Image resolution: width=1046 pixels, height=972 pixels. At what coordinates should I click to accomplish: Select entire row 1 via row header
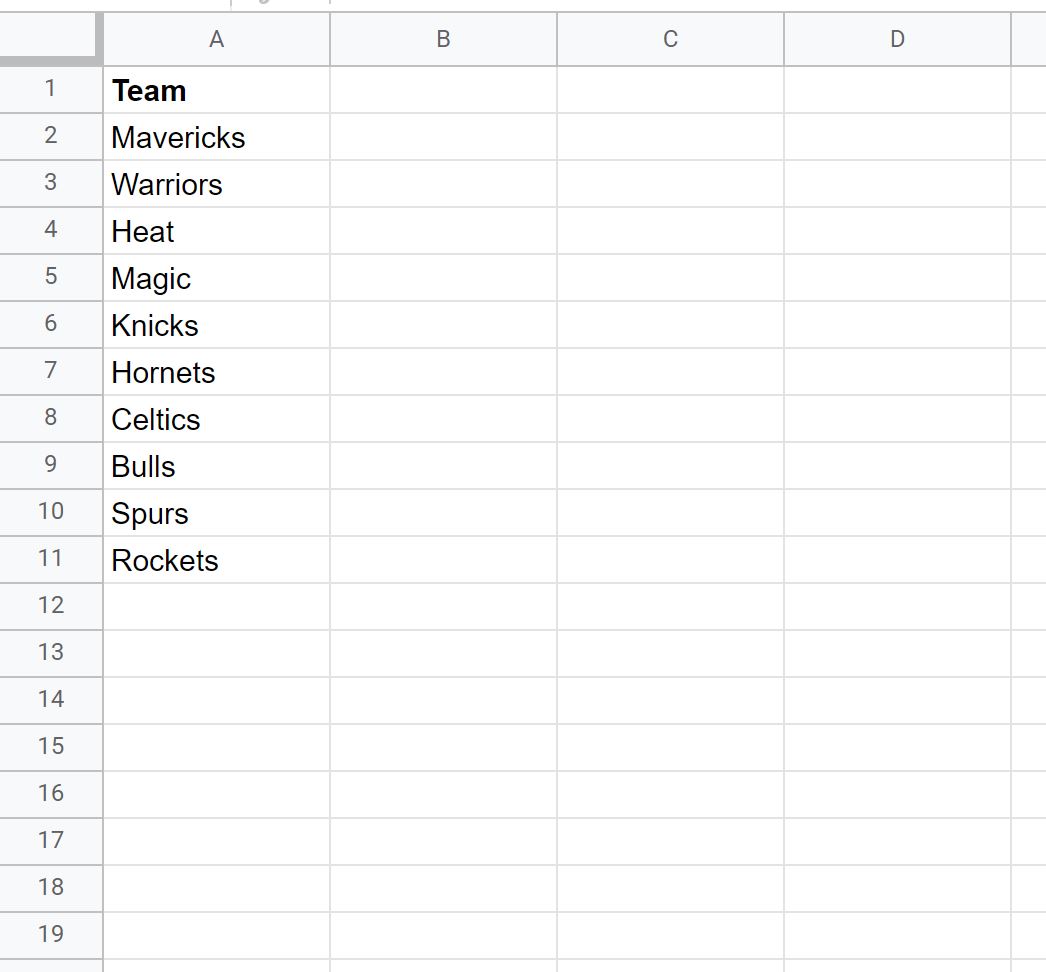[x=51, y=89]
